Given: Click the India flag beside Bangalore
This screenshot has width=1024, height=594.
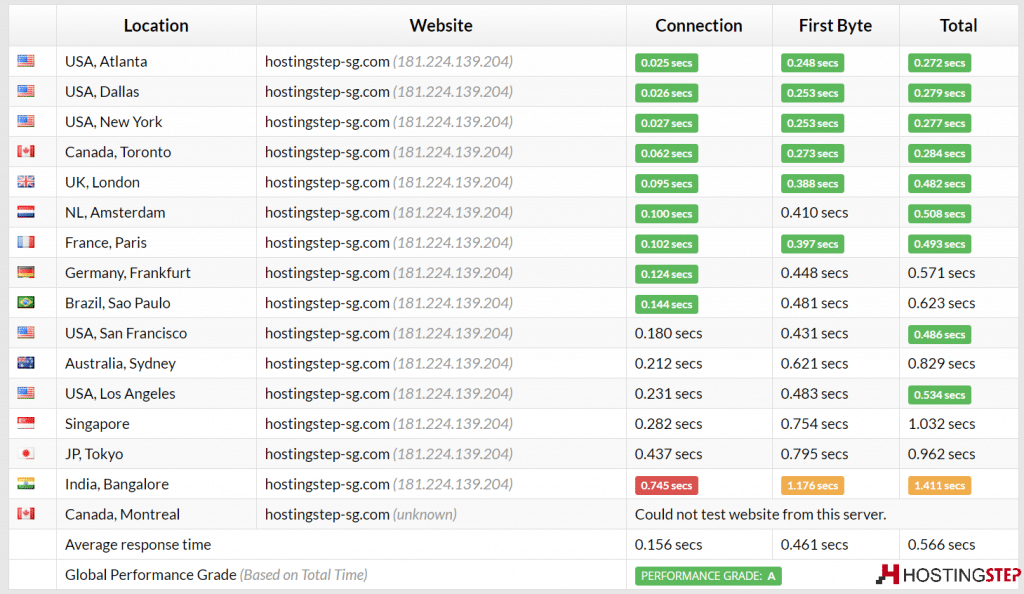Looking at the screenshot, I should coord(26,484).
